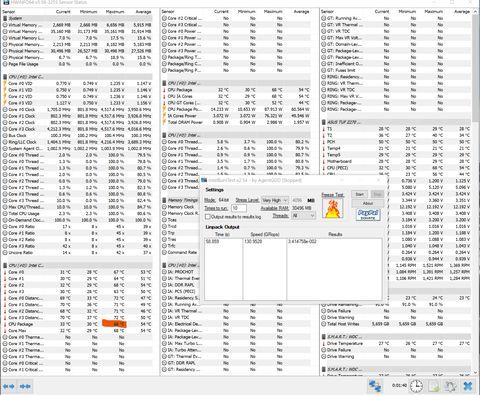480x395 pixels.
Task: Select the Ring/LLC Clock row
Action: pos(77,142)
